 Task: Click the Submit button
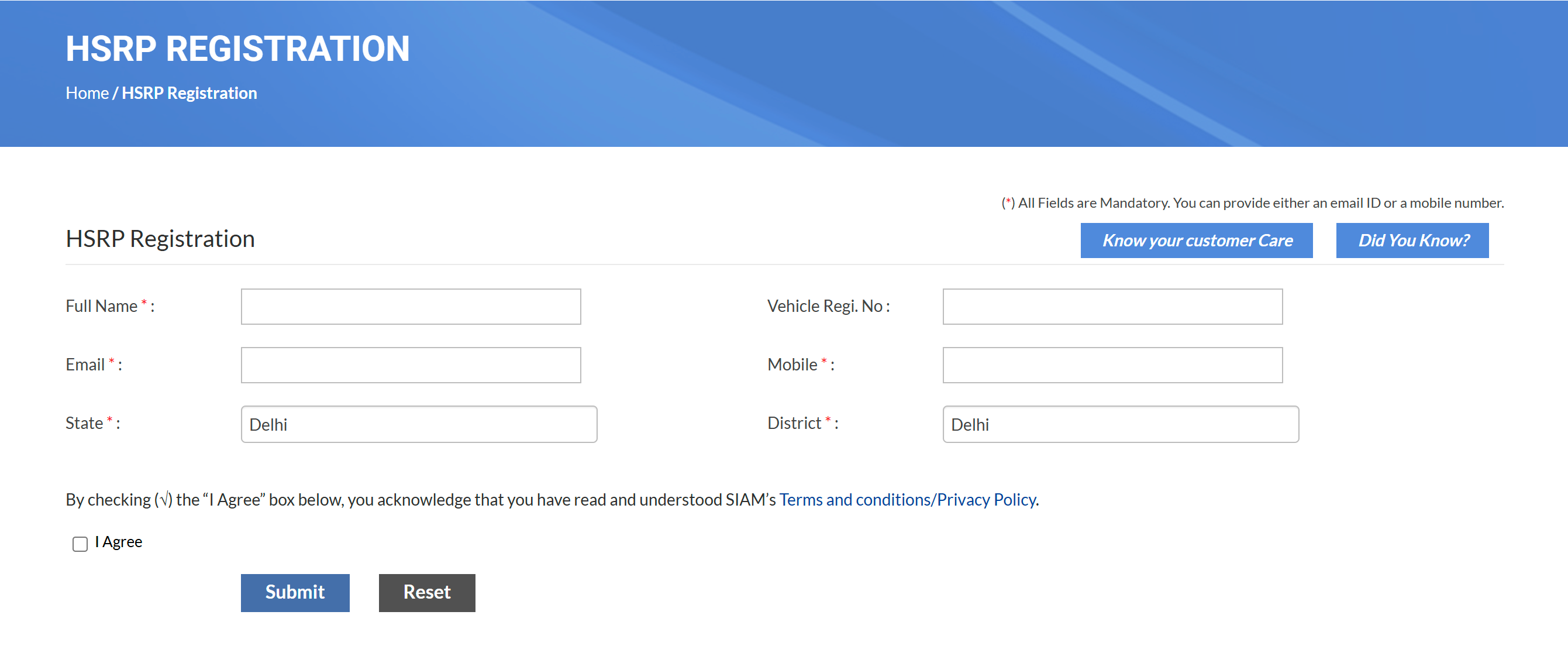(295, 592)
